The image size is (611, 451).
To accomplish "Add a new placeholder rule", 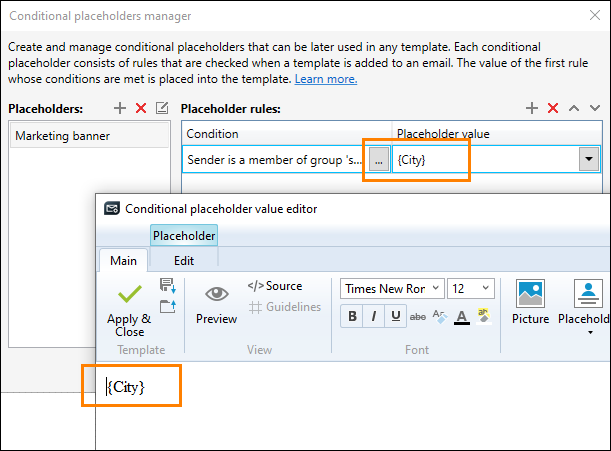I will point(532,108).
